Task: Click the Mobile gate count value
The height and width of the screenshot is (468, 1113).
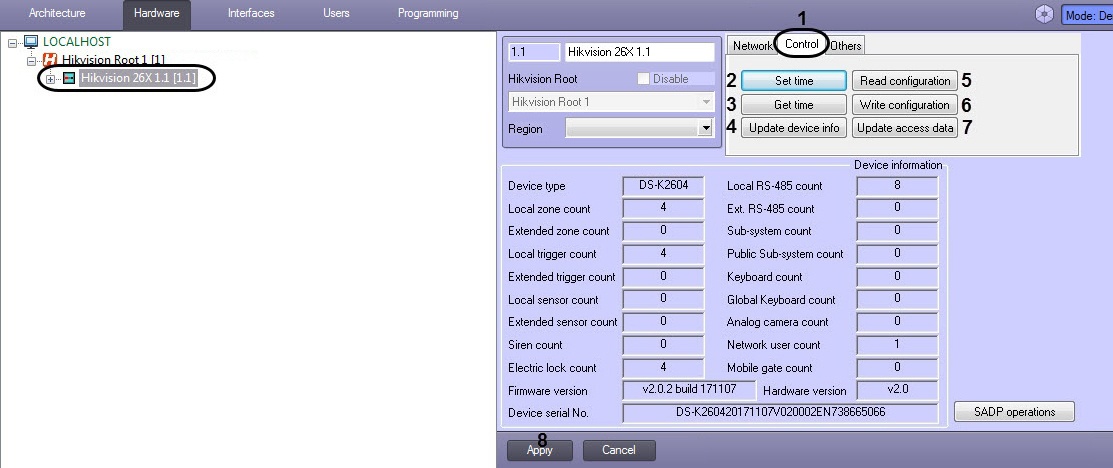Action: (x=897, y=368)
